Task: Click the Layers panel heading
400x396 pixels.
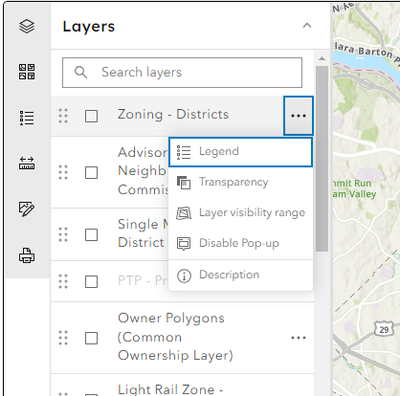Action: pyautogui.click(x=89, y=26)
